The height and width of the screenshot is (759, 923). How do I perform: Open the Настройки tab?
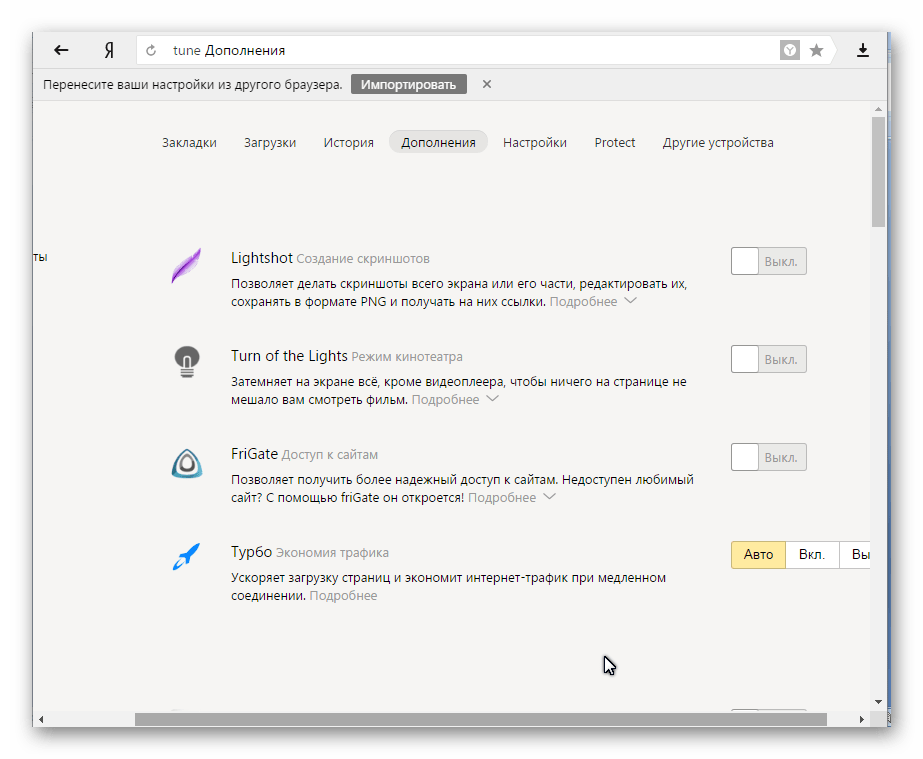(x=535, y=142)
